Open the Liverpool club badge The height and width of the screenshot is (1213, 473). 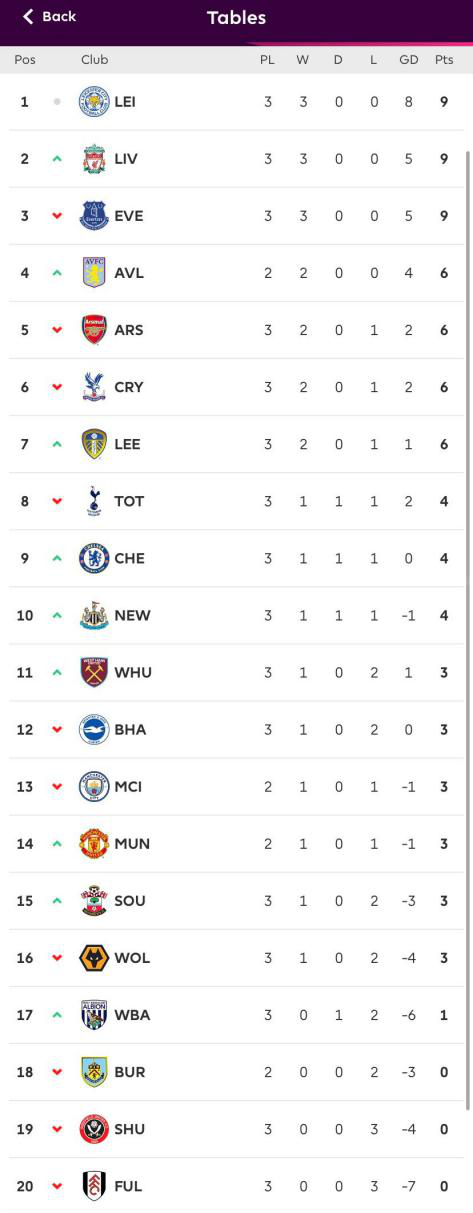(94, 159)
